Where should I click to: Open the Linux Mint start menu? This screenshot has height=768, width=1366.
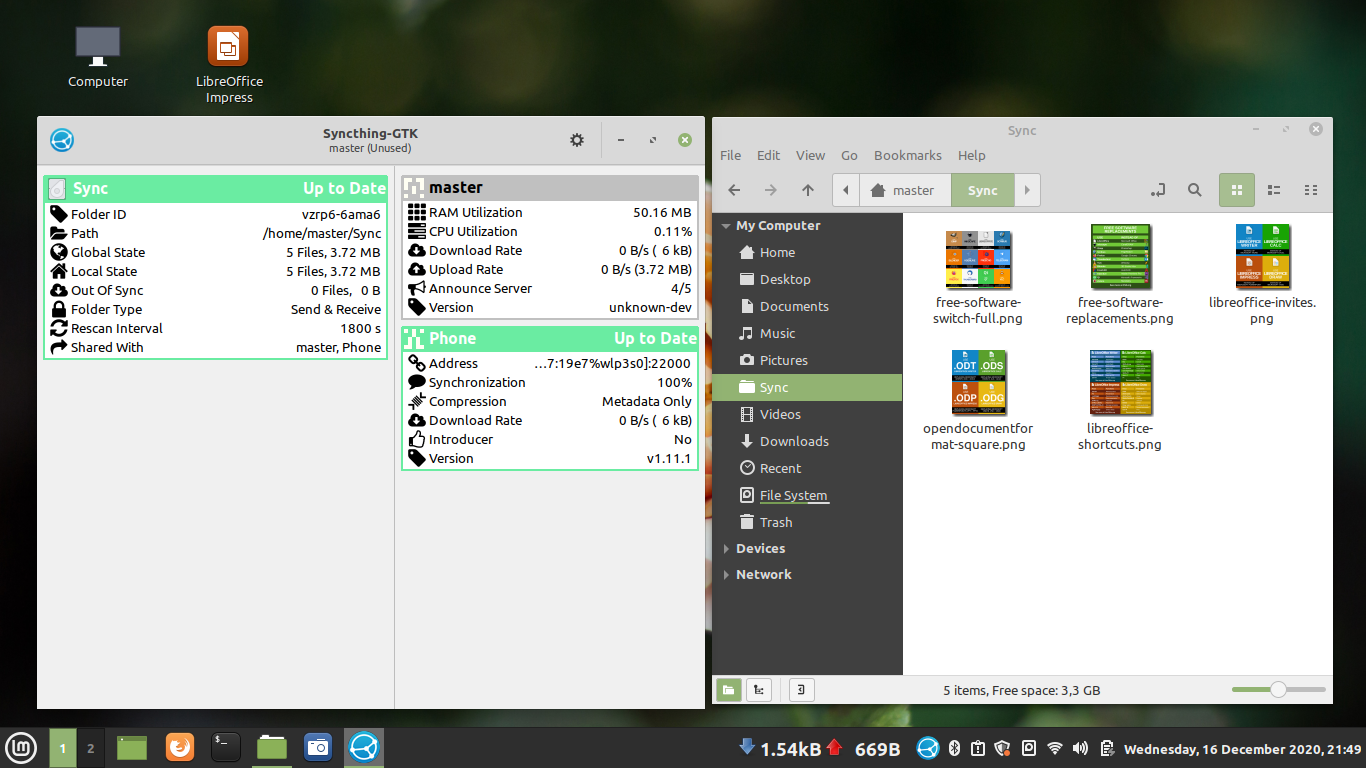pos(21,747)
